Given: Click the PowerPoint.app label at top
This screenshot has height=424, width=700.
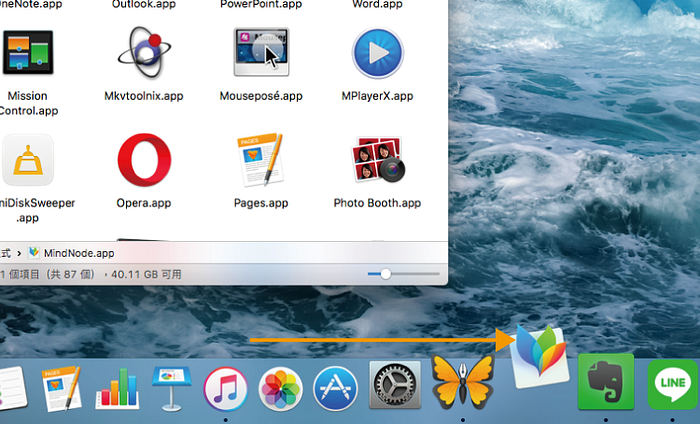Looking at the screenshot, I should [261, 4].
